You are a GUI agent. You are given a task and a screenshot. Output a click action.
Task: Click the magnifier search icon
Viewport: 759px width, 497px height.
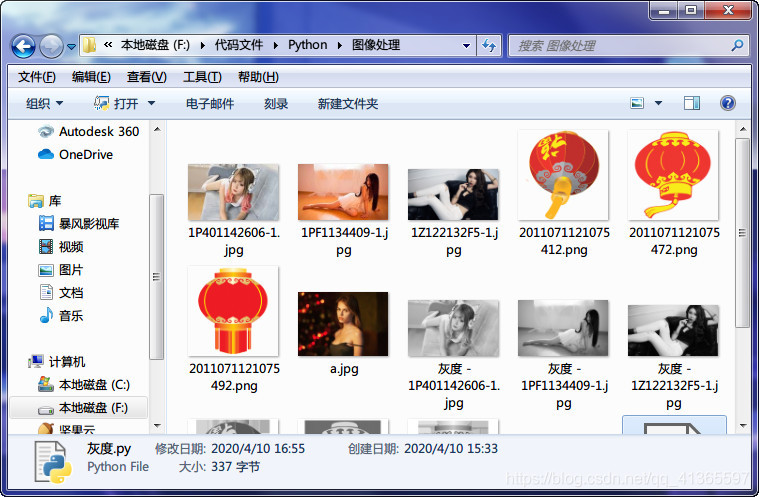click(x=737, y=46)
